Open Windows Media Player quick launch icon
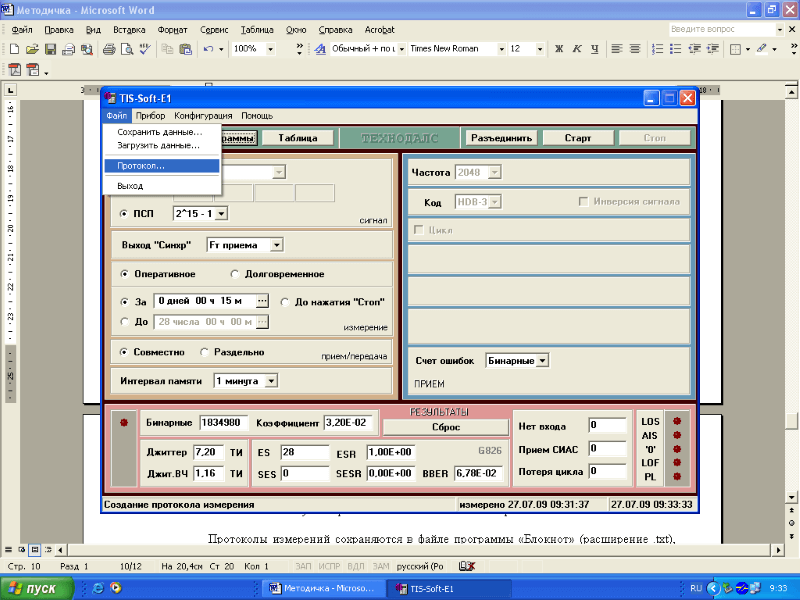Viewport: 800px width, 600px height. click(x=116, y=588)
